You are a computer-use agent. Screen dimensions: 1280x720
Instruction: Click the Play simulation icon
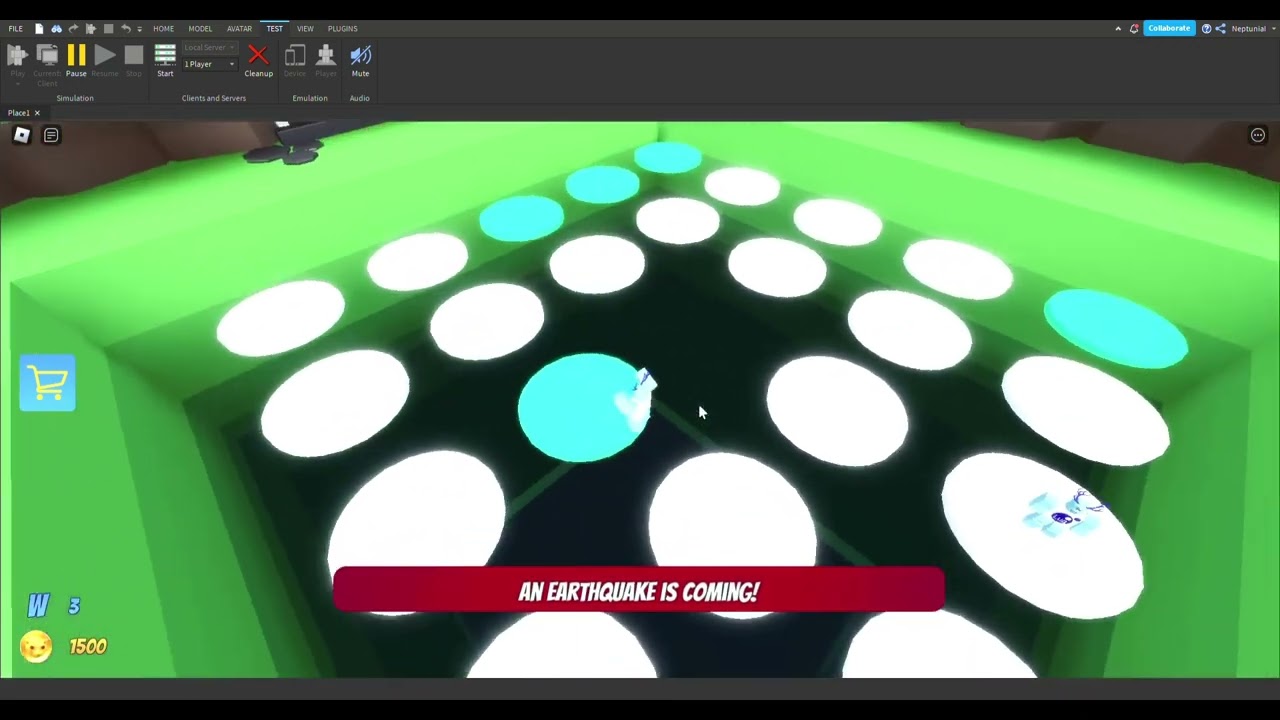[x=17, y=55]
